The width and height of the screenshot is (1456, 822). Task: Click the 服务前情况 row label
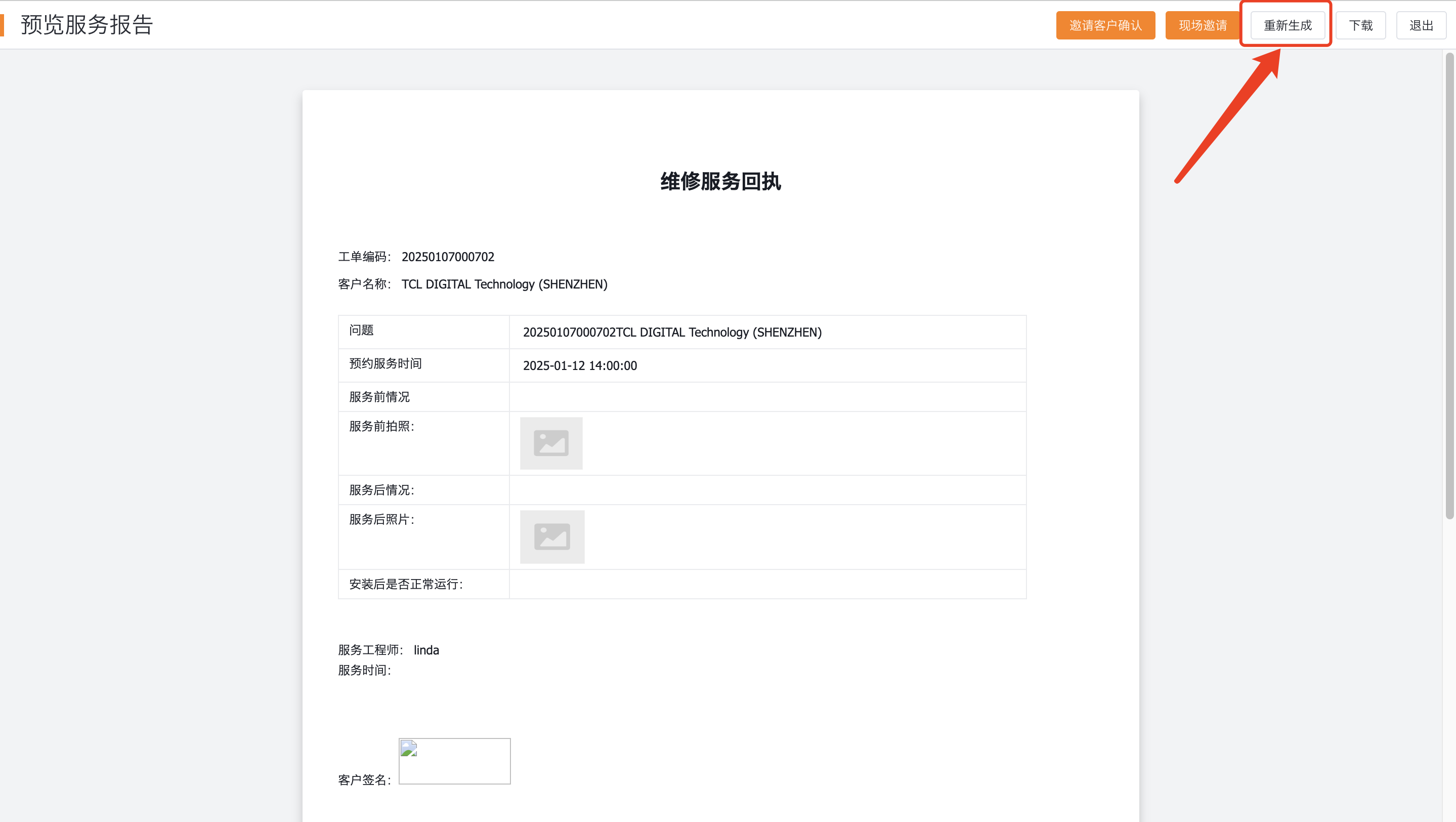pos(379,397)
